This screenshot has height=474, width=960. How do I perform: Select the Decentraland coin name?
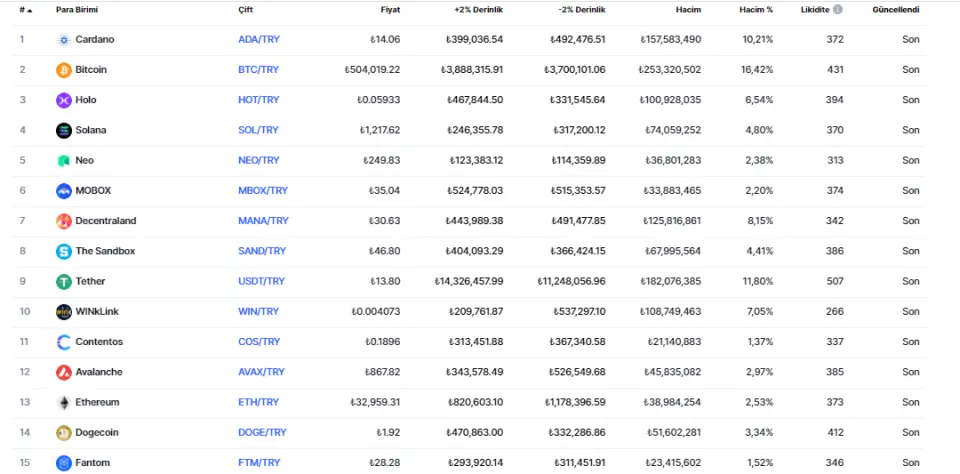(105, 221)
